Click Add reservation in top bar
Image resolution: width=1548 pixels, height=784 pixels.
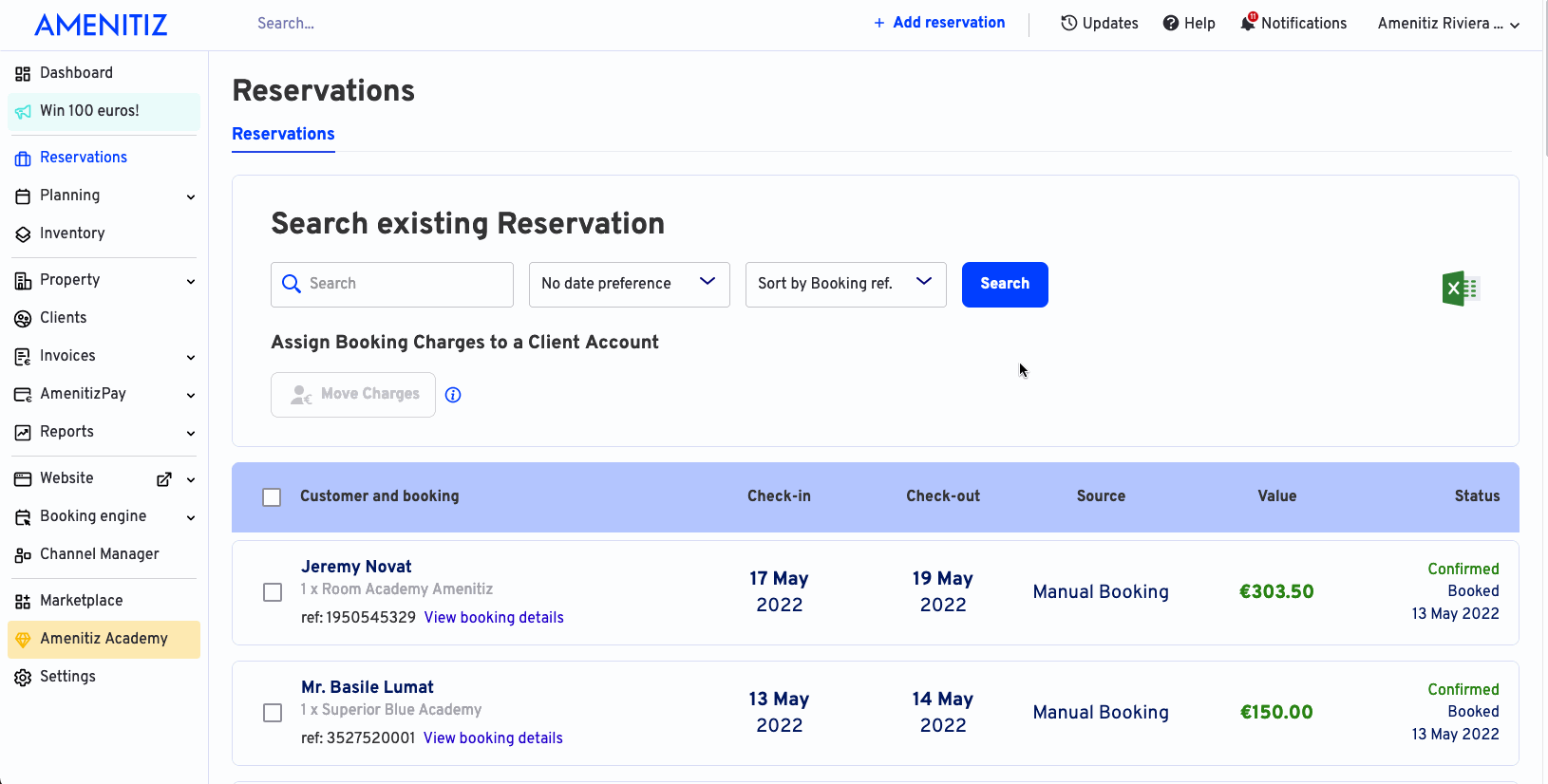tap(939, 23)
